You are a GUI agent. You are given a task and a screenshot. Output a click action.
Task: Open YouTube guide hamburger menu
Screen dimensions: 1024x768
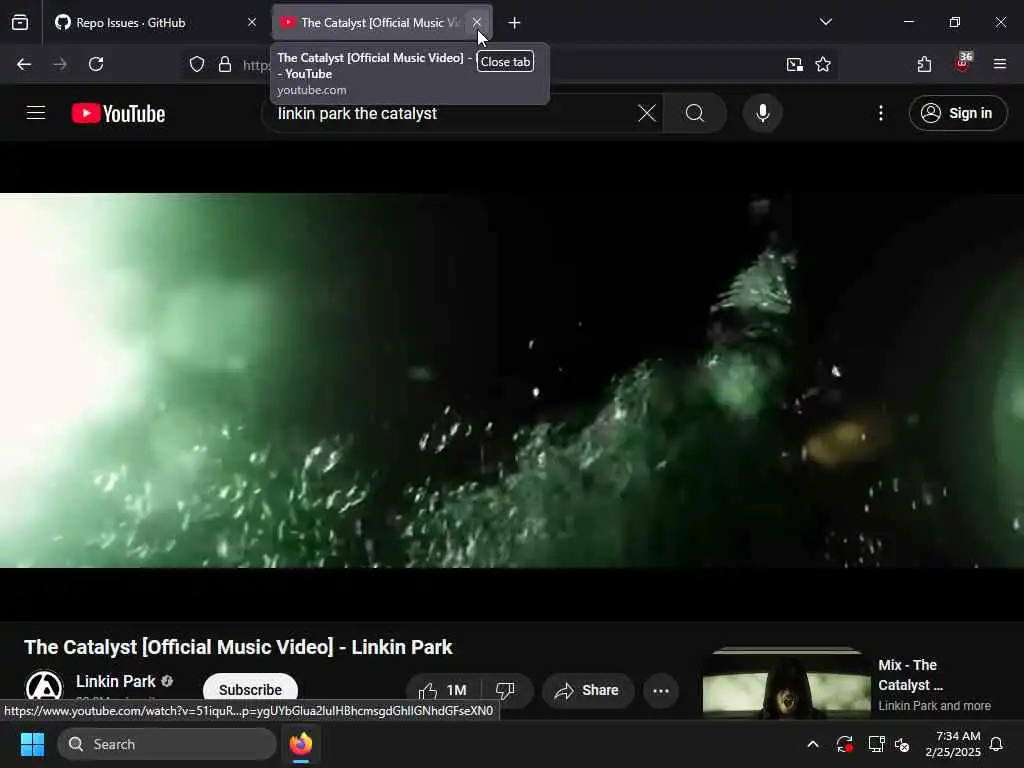pyautogui.click(x=36, y=113)
